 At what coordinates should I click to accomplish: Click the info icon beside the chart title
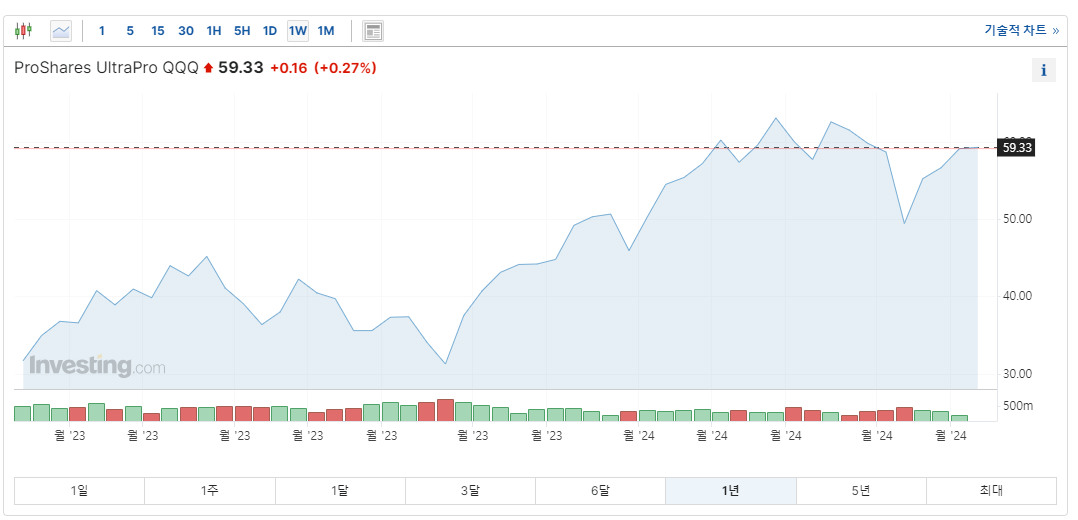1044,70
